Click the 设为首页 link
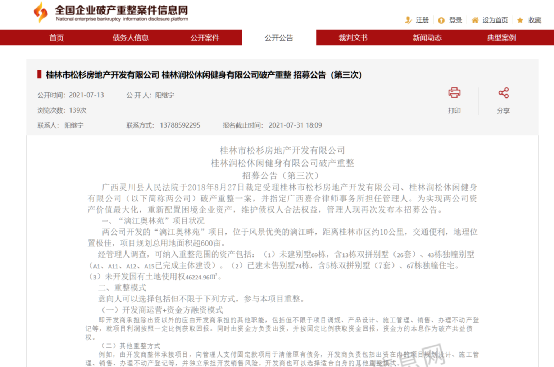The height and width of the screenshot is (367, 554). [495, 20]
